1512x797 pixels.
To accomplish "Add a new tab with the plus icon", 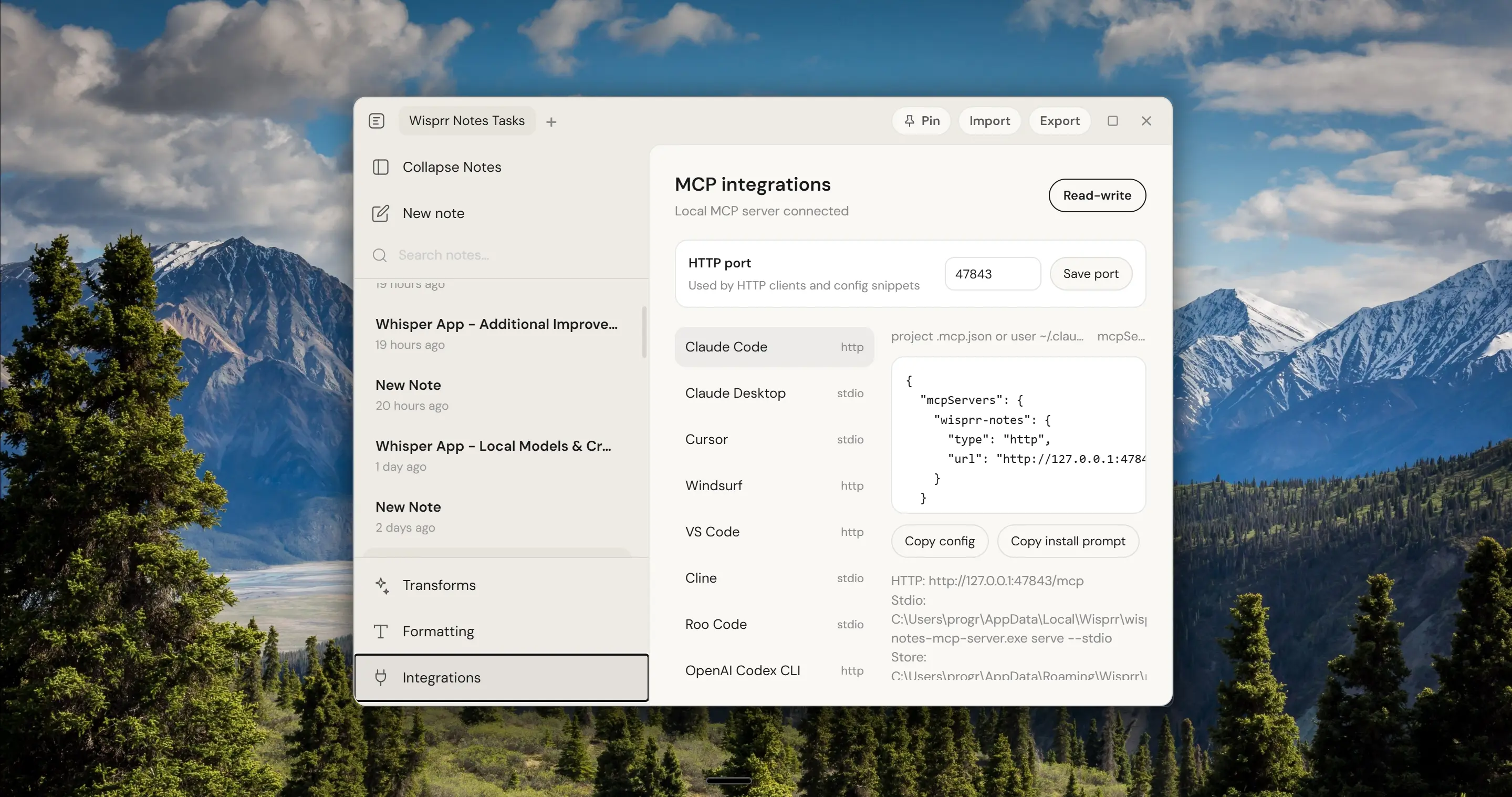I will coord(550,121).
